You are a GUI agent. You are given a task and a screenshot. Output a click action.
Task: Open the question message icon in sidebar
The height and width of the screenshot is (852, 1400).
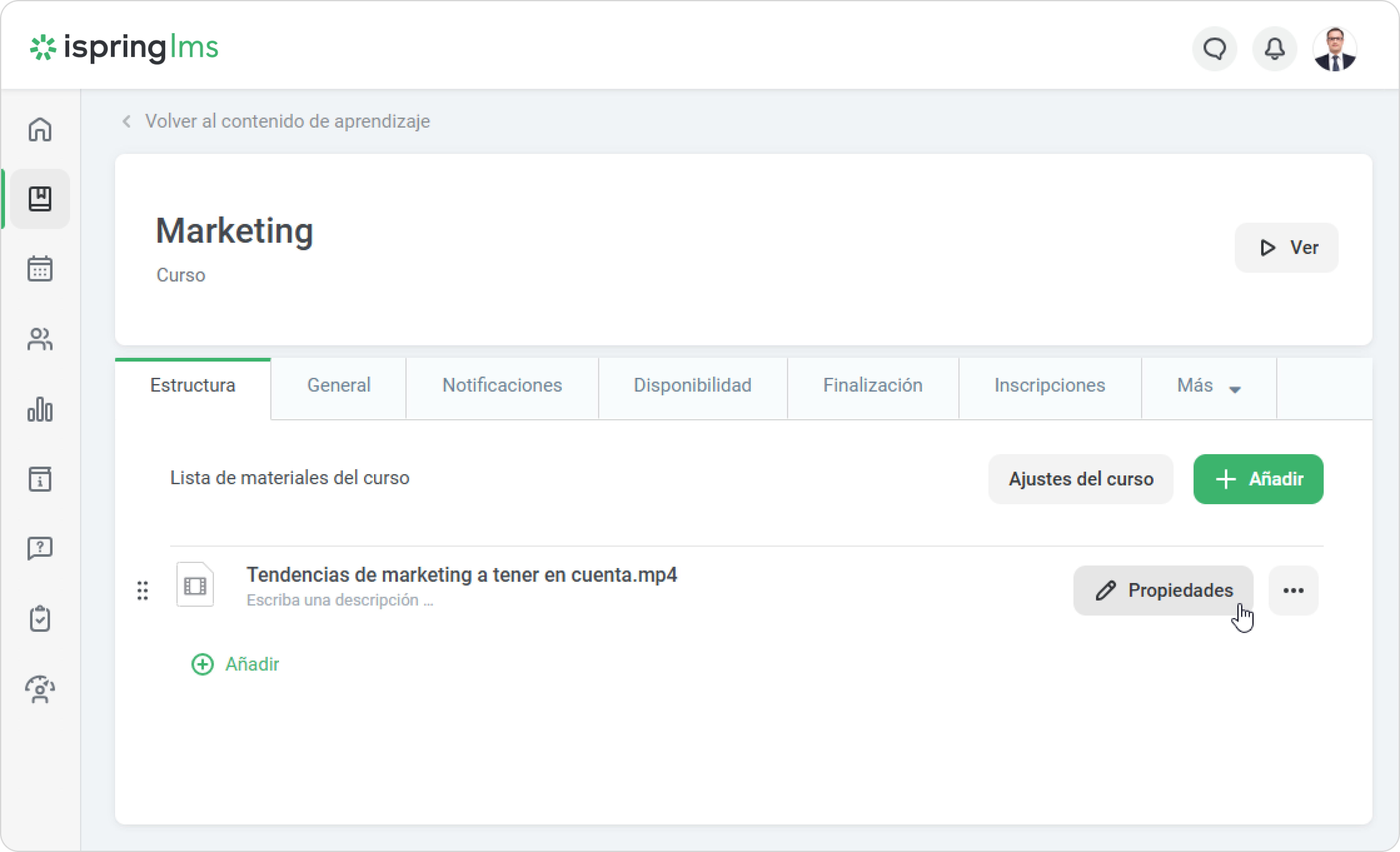40,549
